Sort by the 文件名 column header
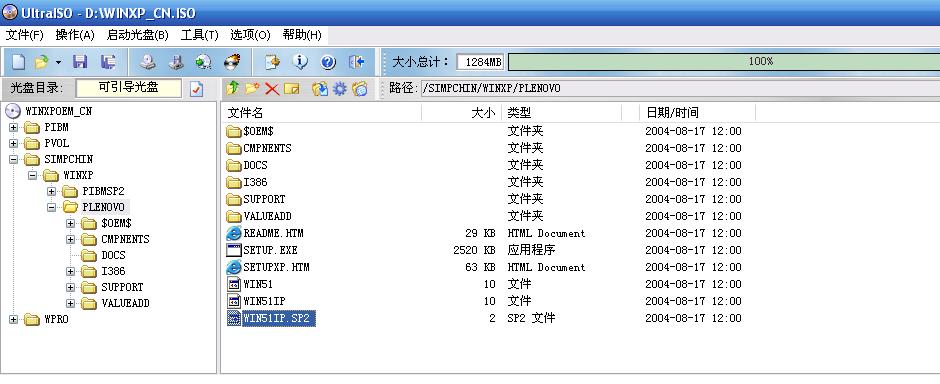The image size is (940, 384). [x=322, y=113]
